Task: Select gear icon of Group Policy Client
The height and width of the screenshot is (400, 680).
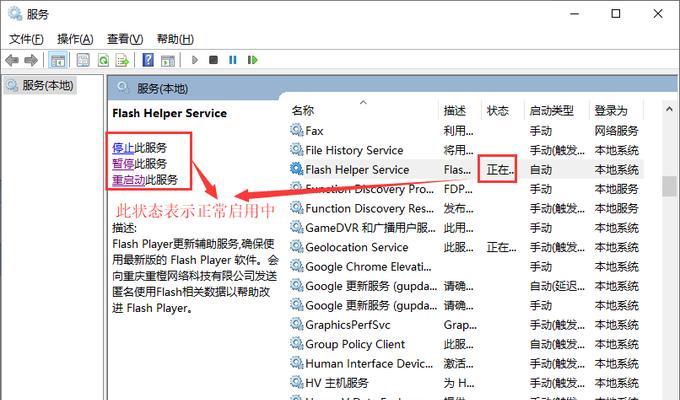Action: 297,344
